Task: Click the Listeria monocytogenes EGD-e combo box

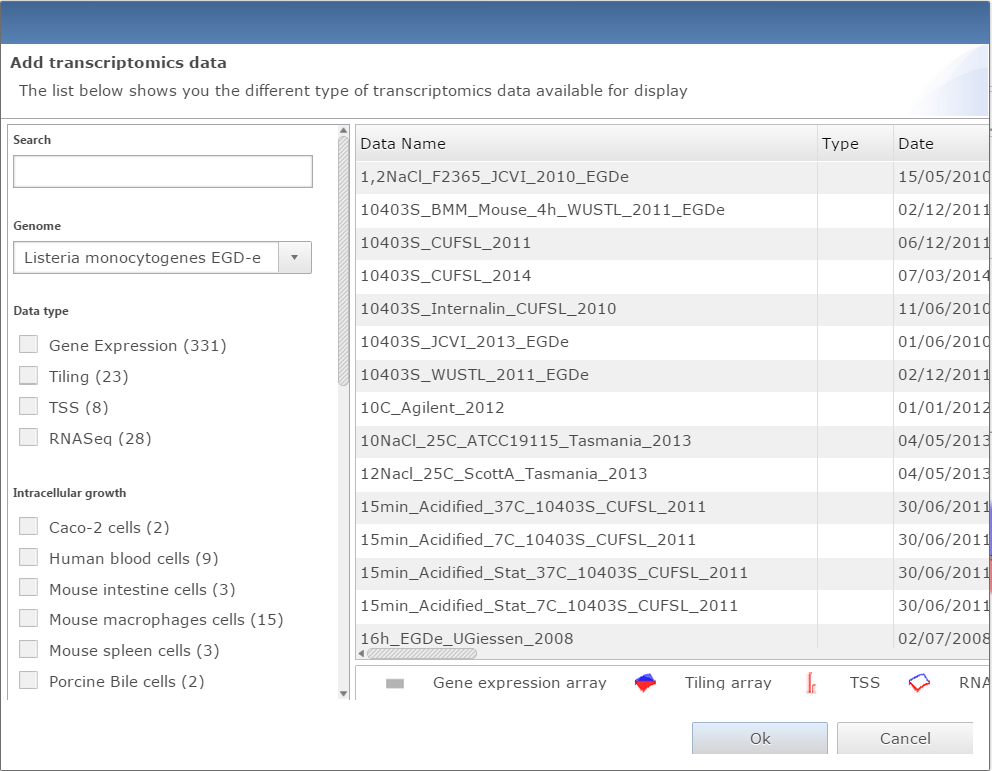Action: 145,257
